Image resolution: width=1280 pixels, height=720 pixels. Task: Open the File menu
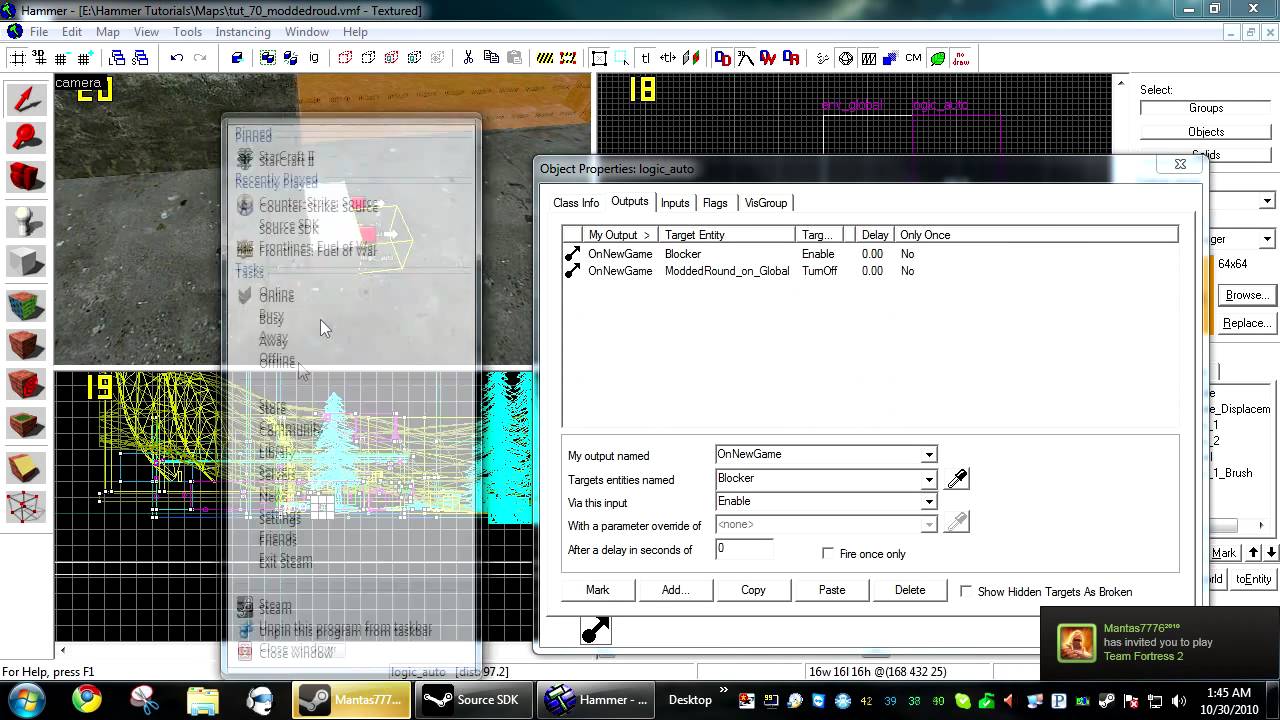(38, 32)
